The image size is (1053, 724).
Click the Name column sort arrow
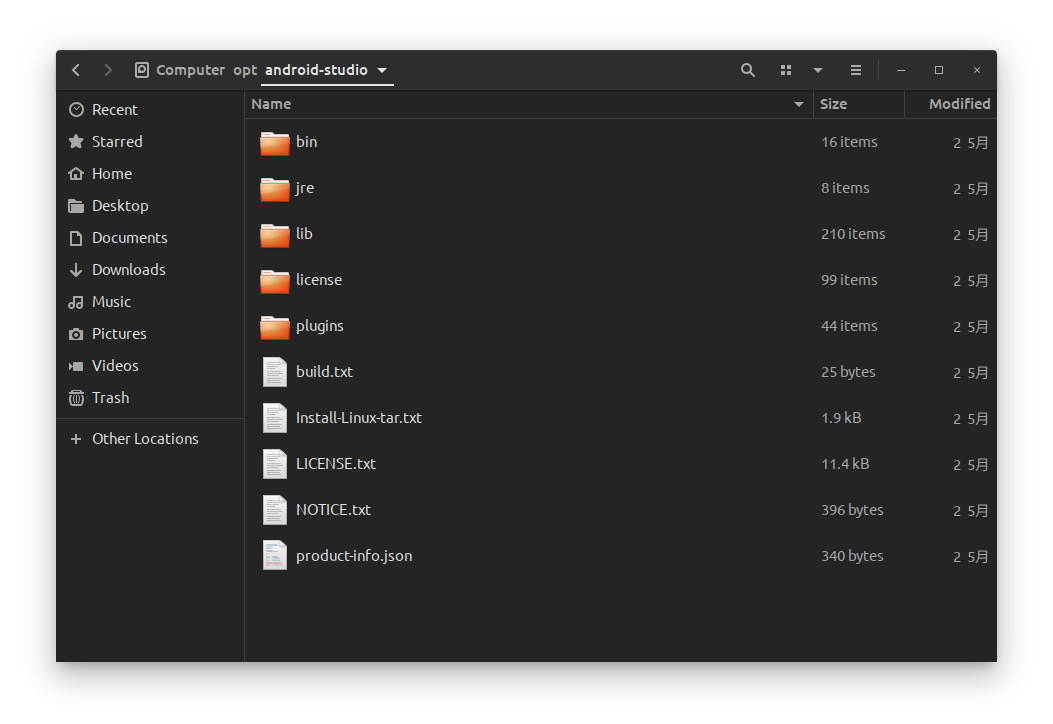click(x=798, y=104)
